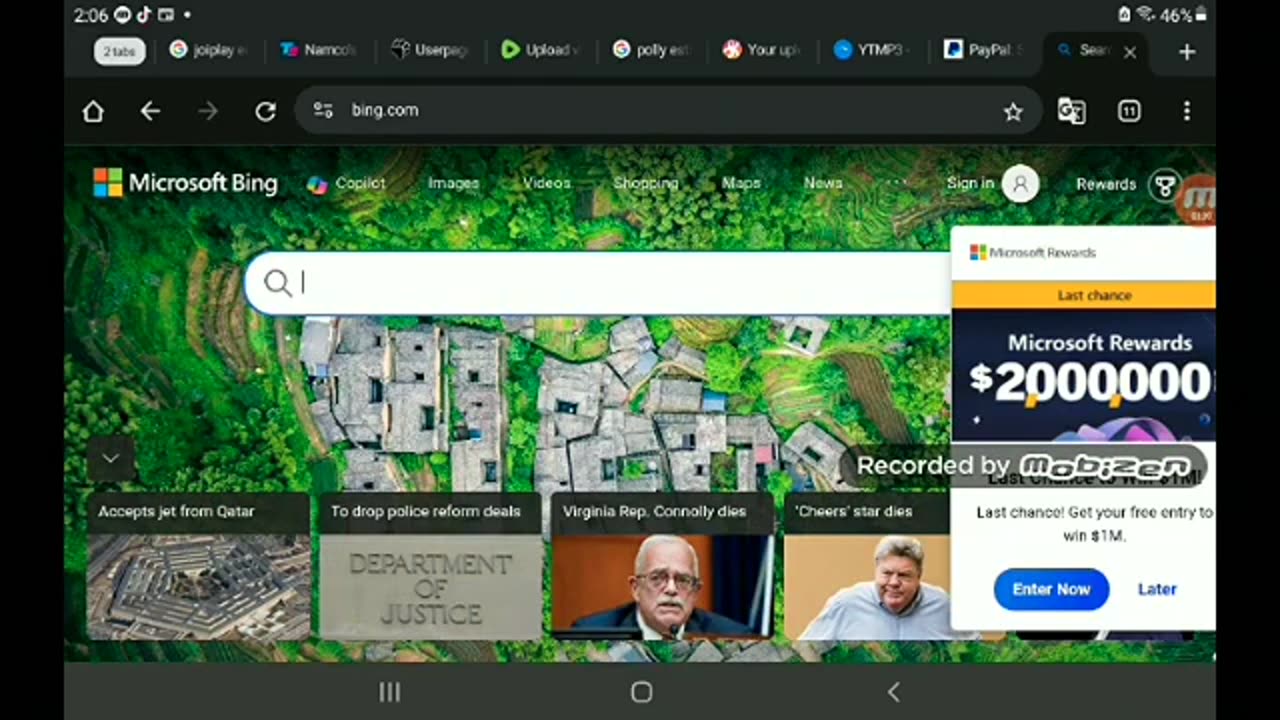Image resolution: width=1280 pixels, height=720 pixels.
Task: Switch to the Upload tab
Action: point(540,50)
